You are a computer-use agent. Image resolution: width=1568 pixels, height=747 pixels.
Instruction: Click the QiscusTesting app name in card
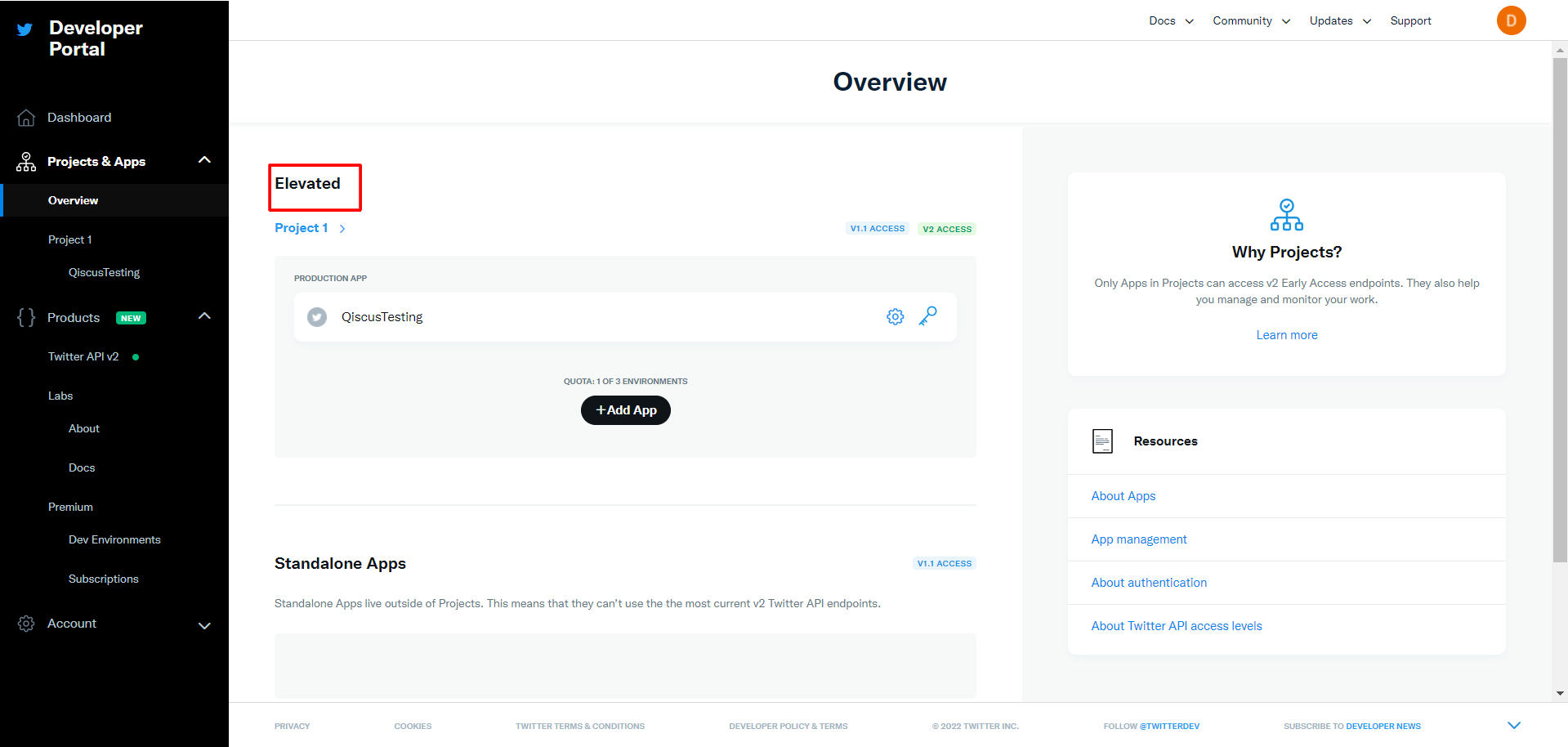(x=382, y=317)
